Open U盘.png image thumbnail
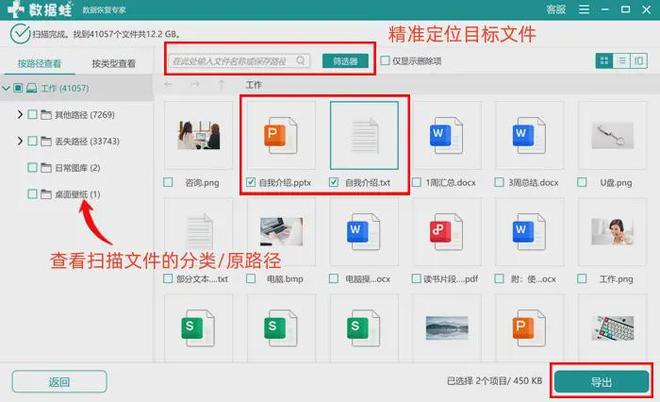The image size is (660, 402). click(x=612, y=135)
